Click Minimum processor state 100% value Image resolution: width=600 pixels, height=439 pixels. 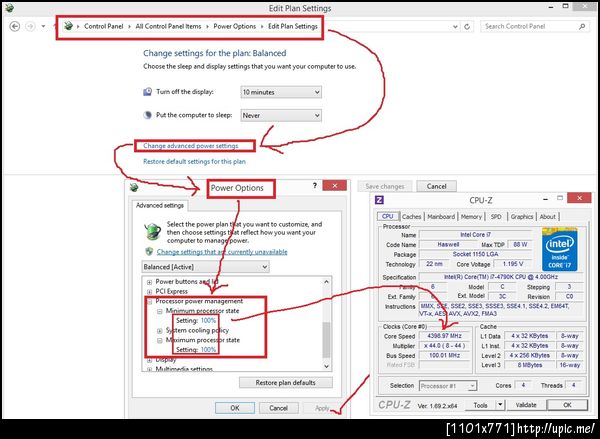point(209,321)
